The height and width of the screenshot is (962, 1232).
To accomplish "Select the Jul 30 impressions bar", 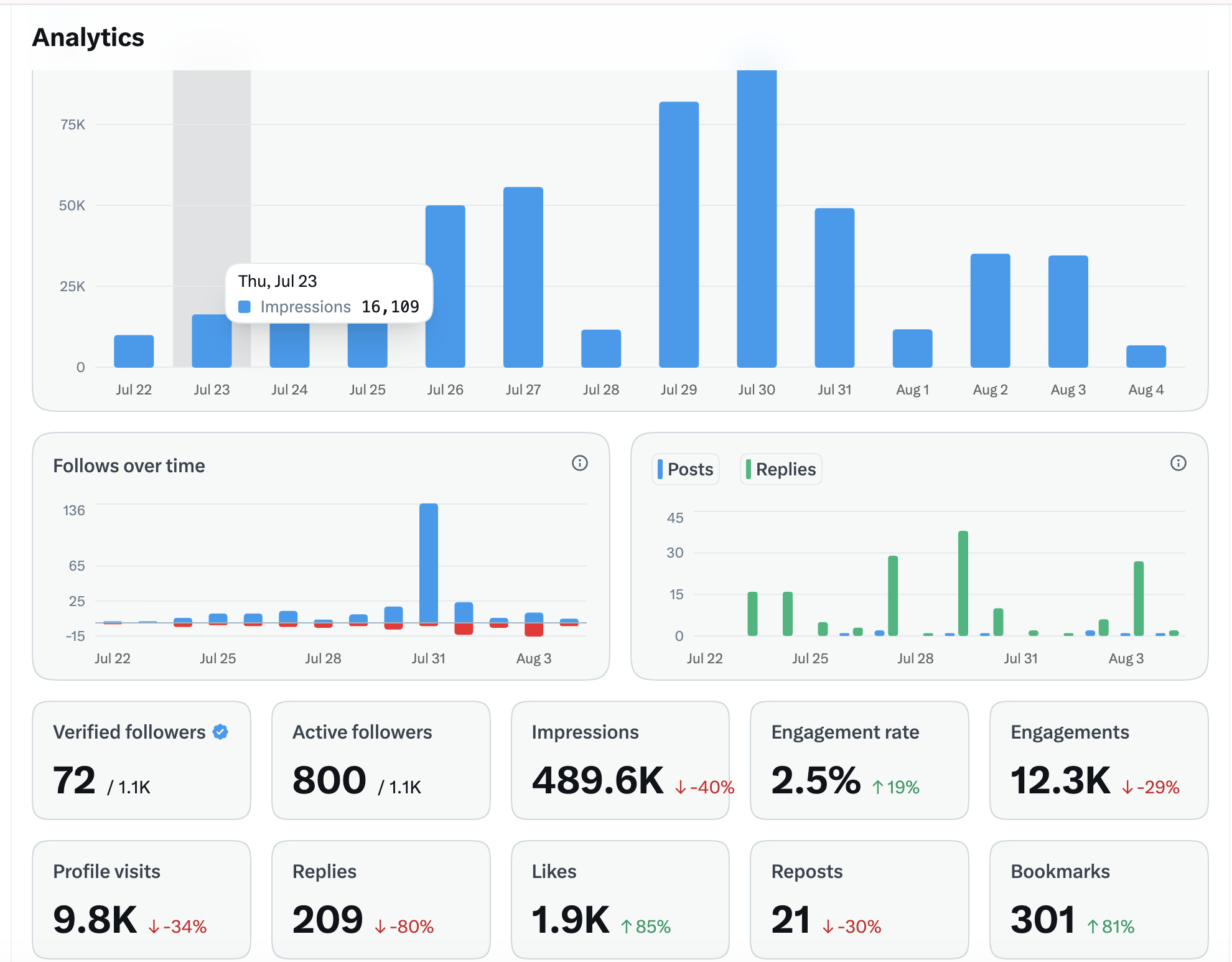I will click(x=757, y=218).
